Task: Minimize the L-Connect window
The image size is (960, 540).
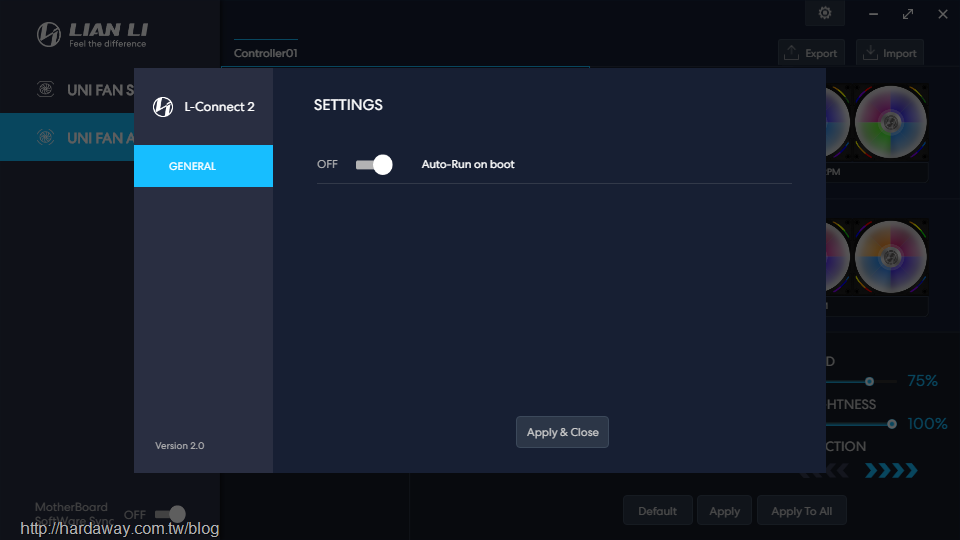Action: [x=873, y=14]
